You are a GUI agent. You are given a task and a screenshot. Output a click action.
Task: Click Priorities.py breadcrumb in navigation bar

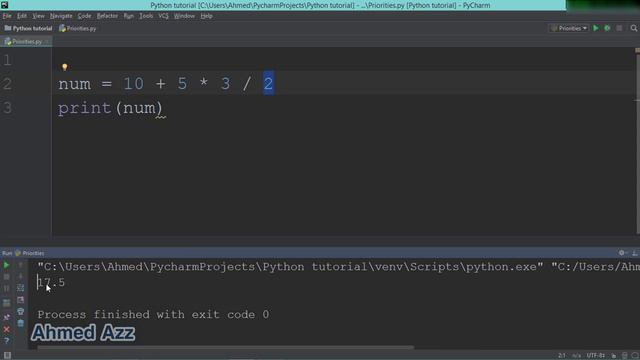click(78, 28)
